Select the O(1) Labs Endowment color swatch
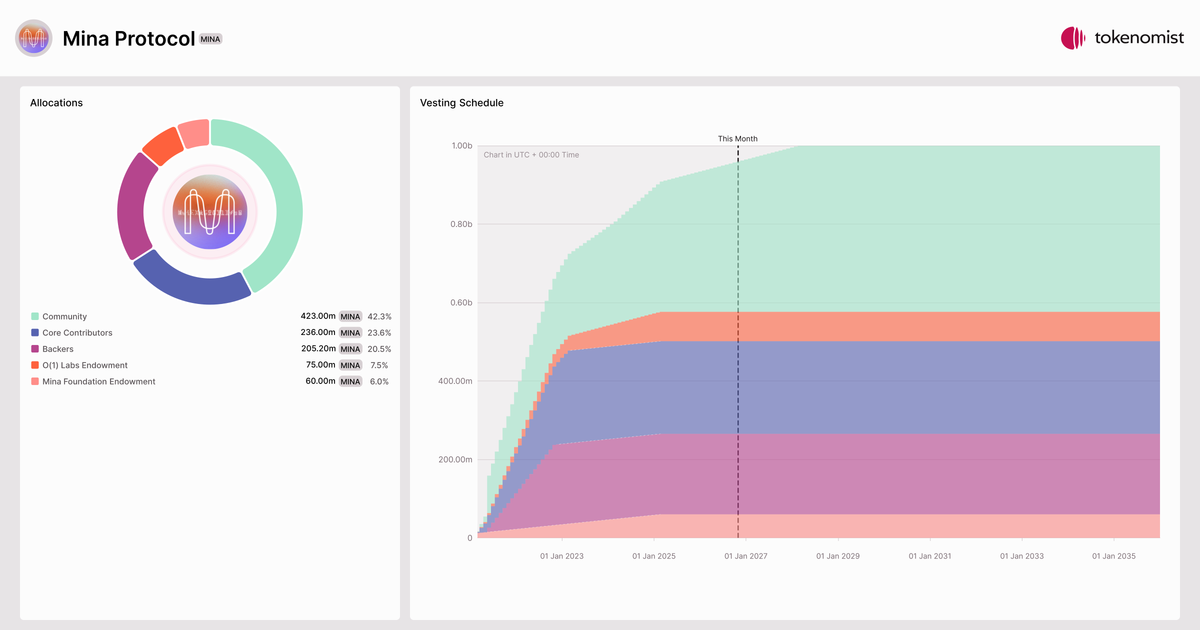This screenshot has height=630, width=1200. coord(35,365)
